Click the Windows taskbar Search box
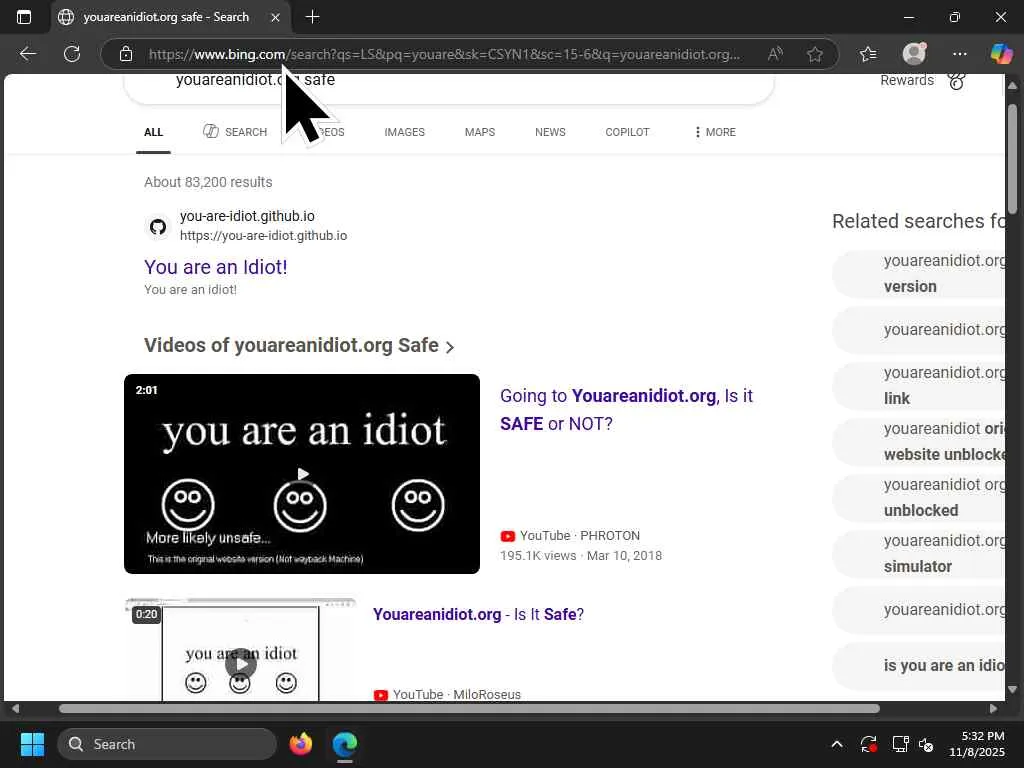1024x768 pixels. [167, 744]
